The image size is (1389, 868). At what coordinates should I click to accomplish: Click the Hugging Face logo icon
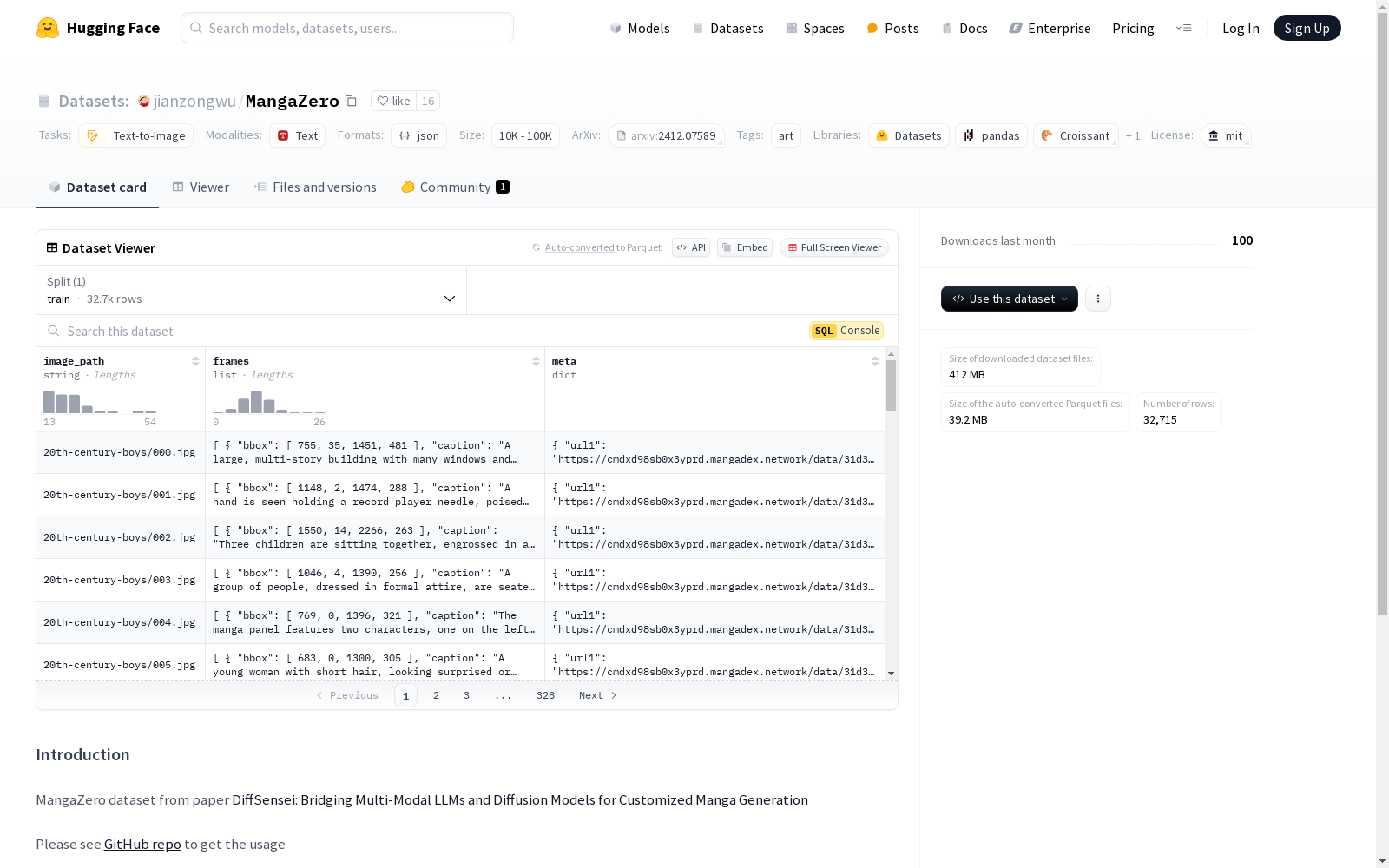48,28
